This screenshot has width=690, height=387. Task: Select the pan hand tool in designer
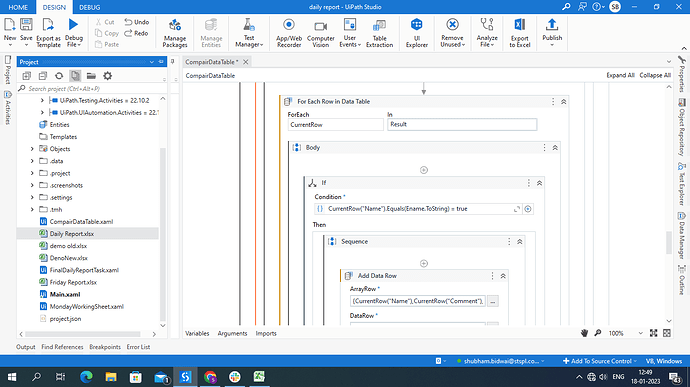(x=584, y=333)
